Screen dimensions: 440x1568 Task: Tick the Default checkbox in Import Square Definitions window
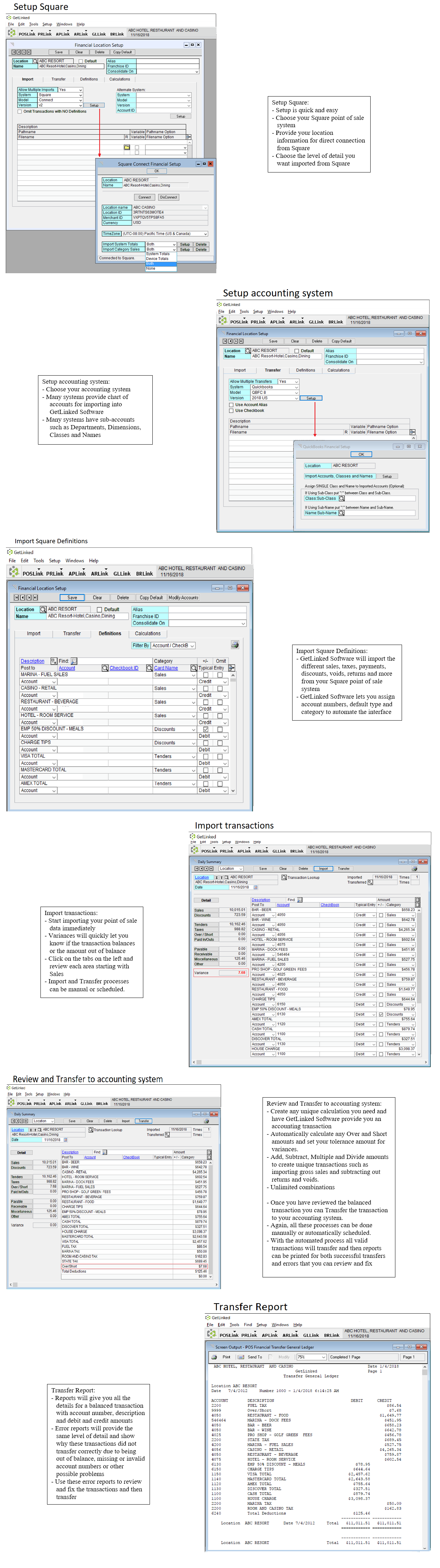(x=99, y=609)
